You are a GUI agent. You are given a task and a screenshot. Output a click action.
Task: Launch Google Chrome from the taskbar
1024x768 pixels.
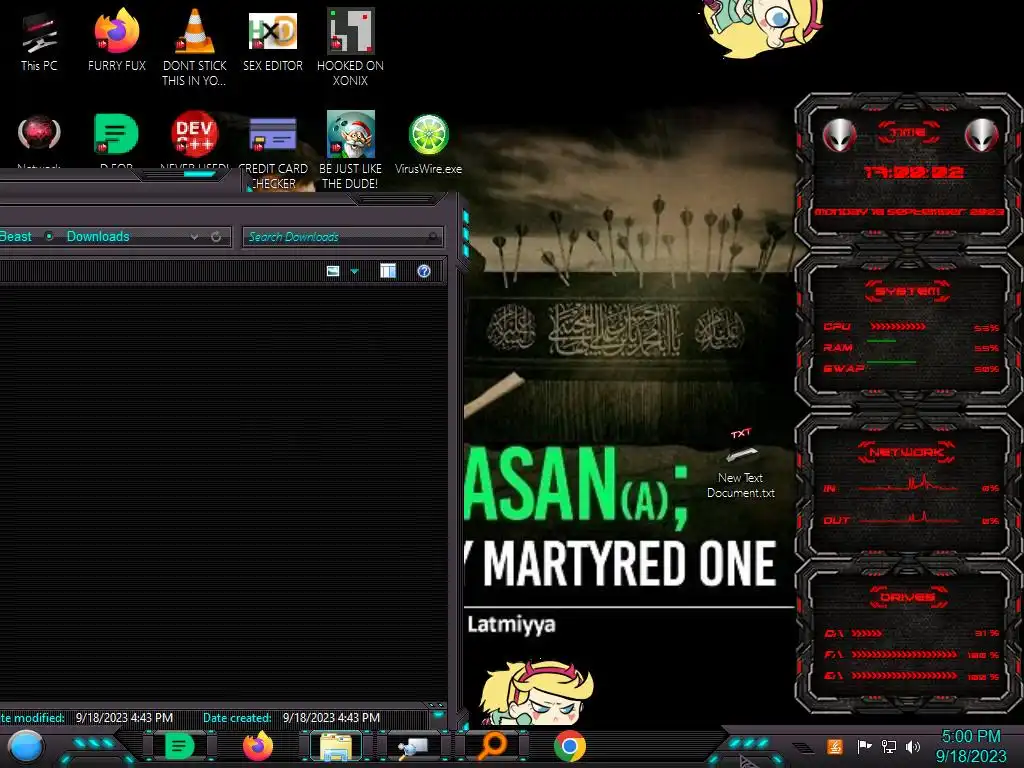(x=570, y=746)
